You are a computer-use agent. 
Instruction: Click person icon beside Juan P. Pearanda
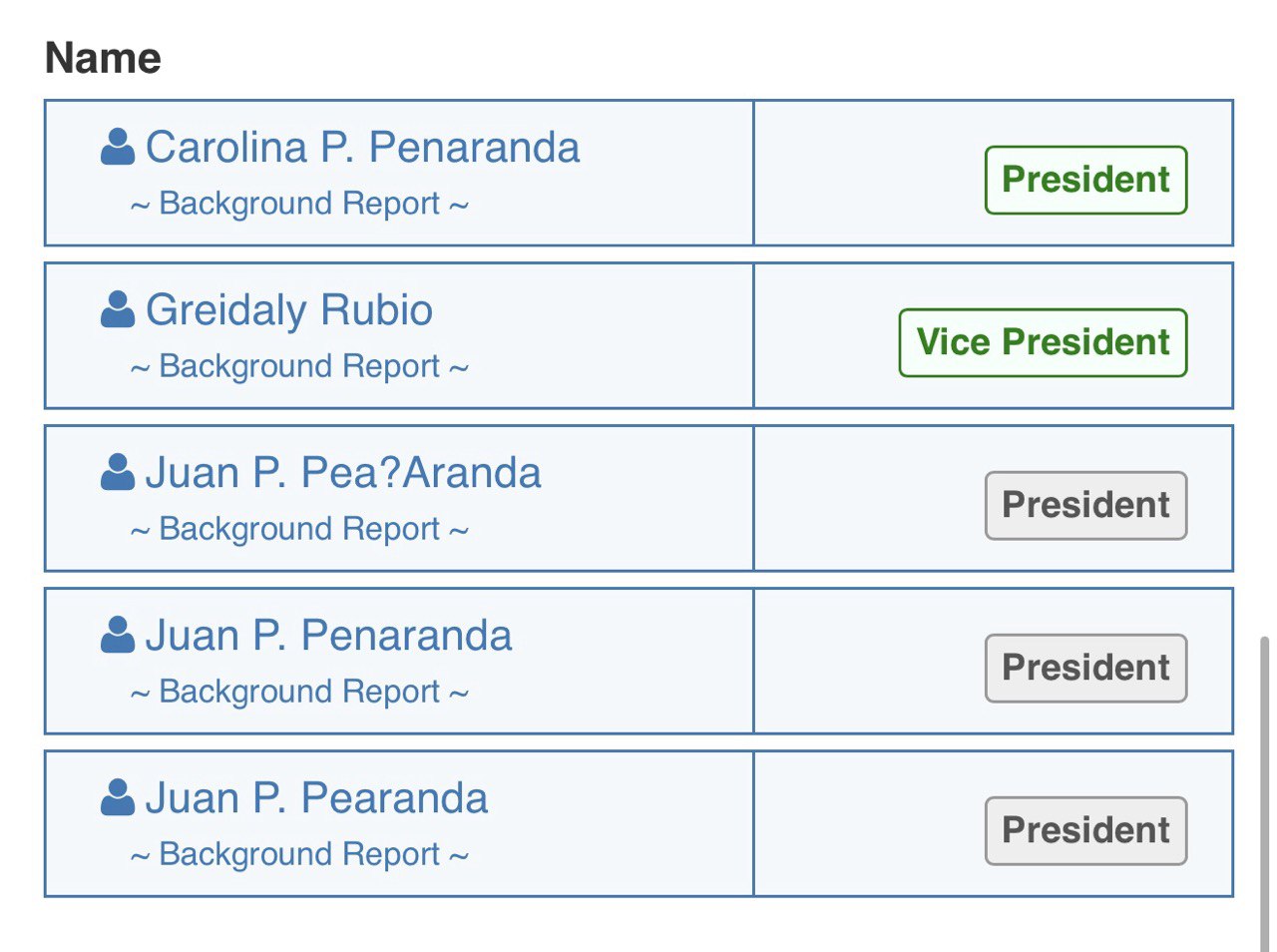pos(118,797)
